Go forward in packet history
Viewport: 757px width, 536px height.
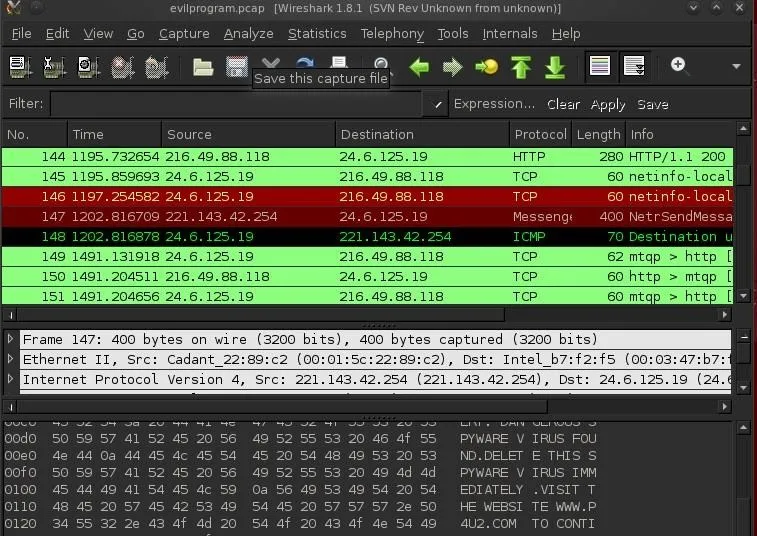tap(452, 67)
